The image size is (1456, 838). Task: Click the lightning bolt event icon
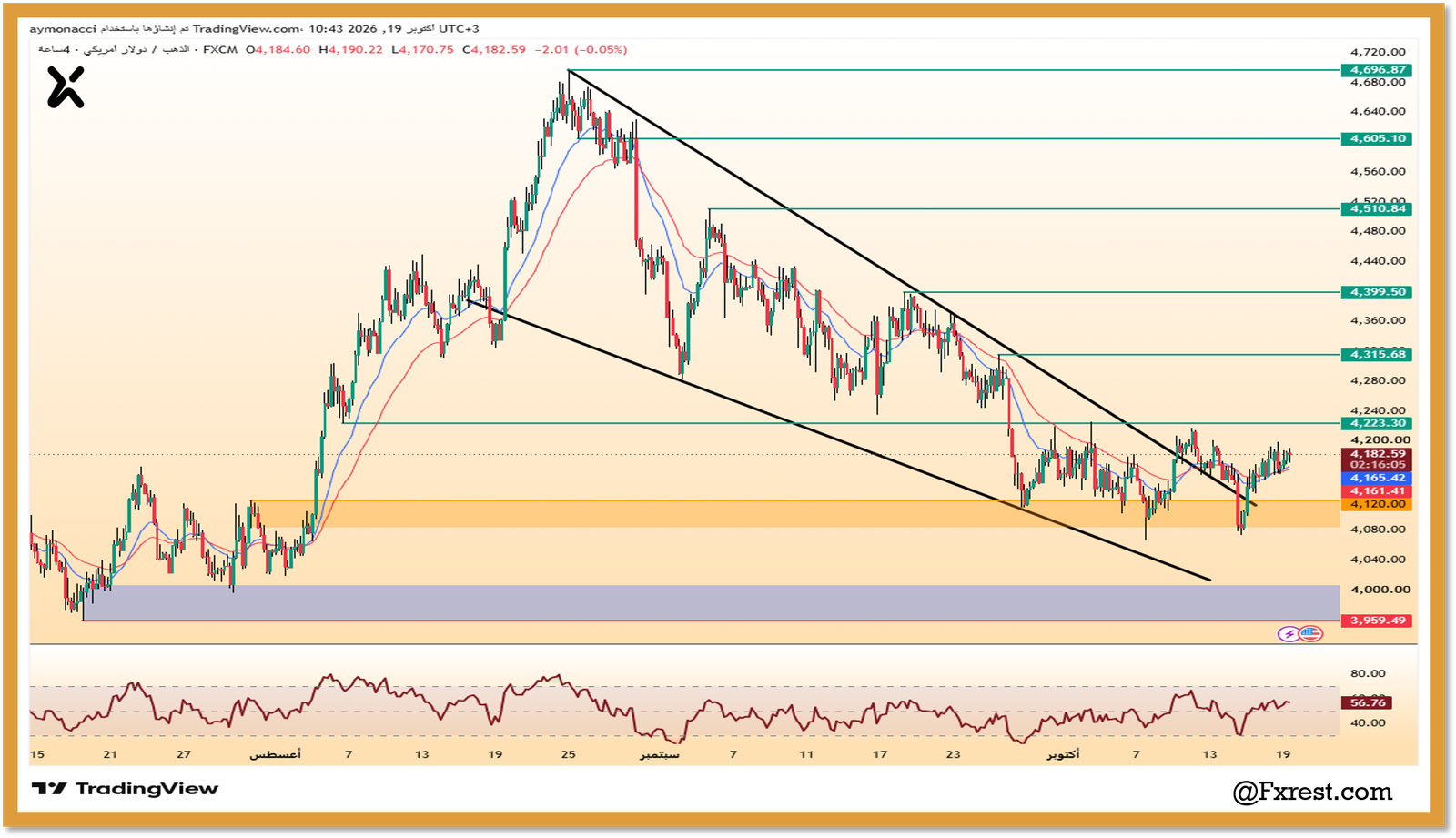pos(1289,634)
